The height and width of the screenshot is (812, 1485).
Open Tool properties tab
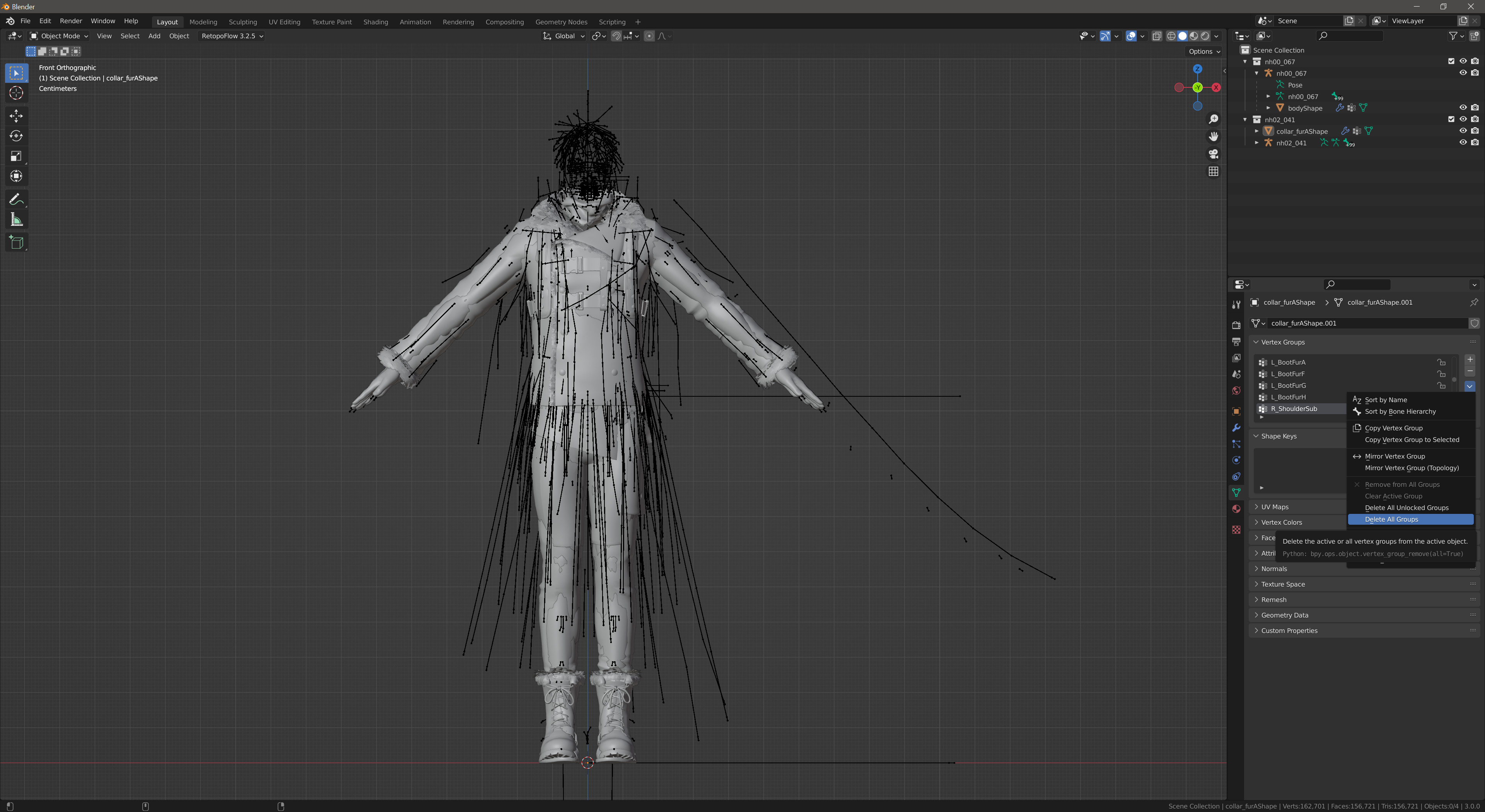coord(1236,304)
